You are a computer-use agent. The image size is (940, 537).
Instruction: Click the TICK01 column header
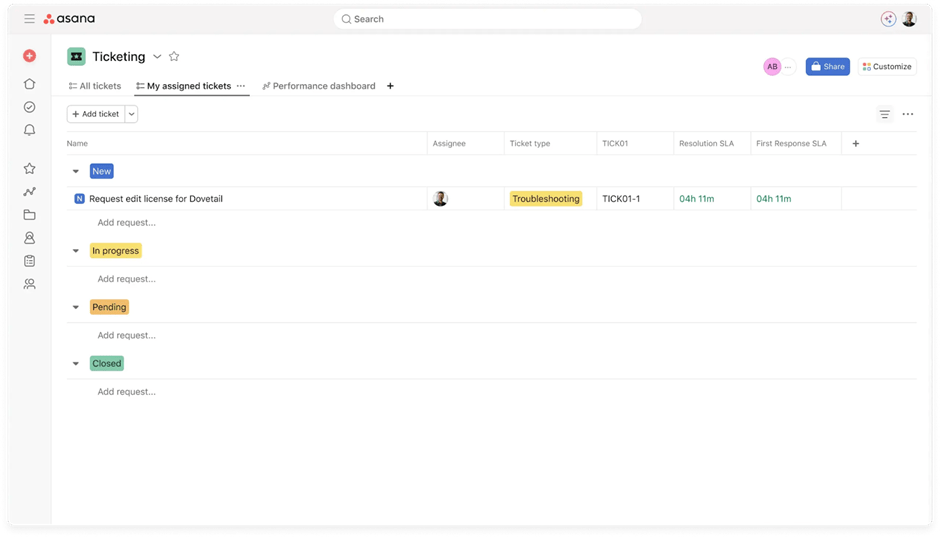(615, 143)
